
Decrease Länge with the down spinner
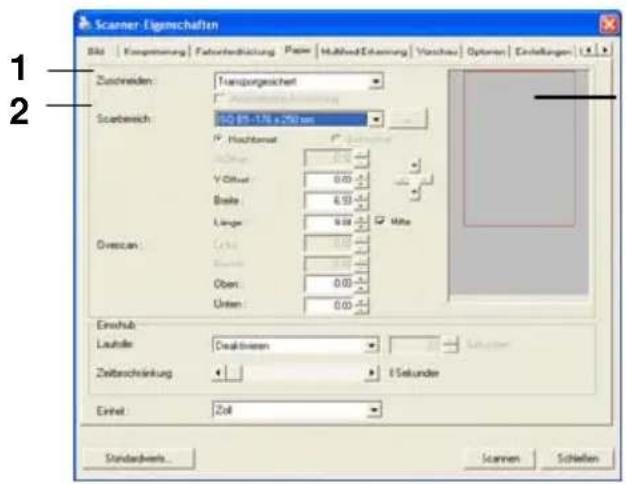click(x=361, y=226)
